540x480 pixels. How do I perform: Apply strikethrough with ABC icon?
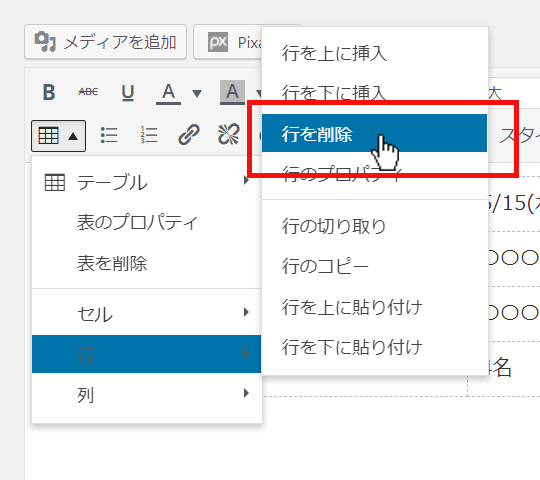88,92
